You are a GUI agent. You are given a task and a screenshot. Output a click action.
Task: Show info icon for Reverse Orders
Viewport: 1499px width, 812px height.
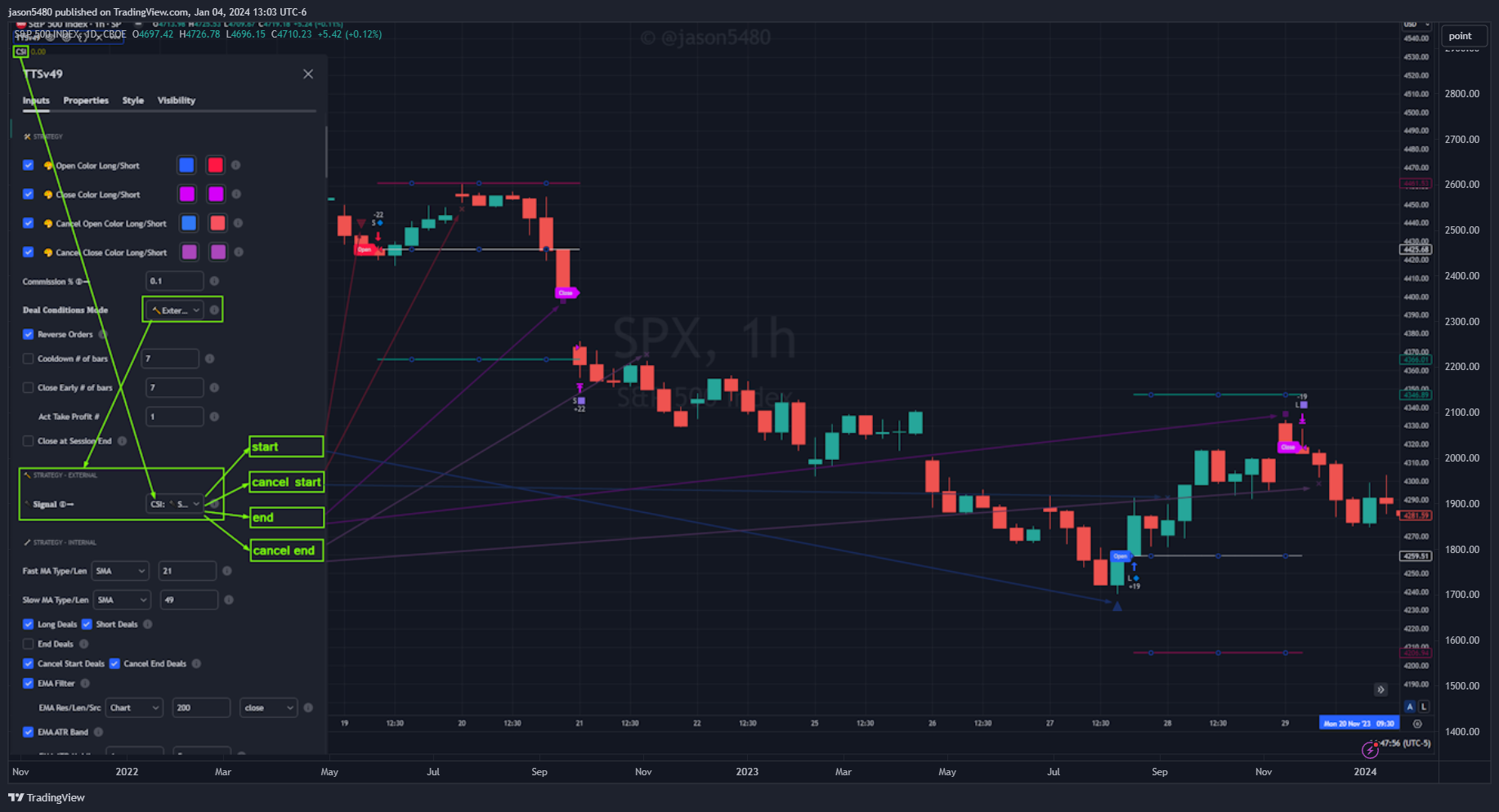pos(103,334)
